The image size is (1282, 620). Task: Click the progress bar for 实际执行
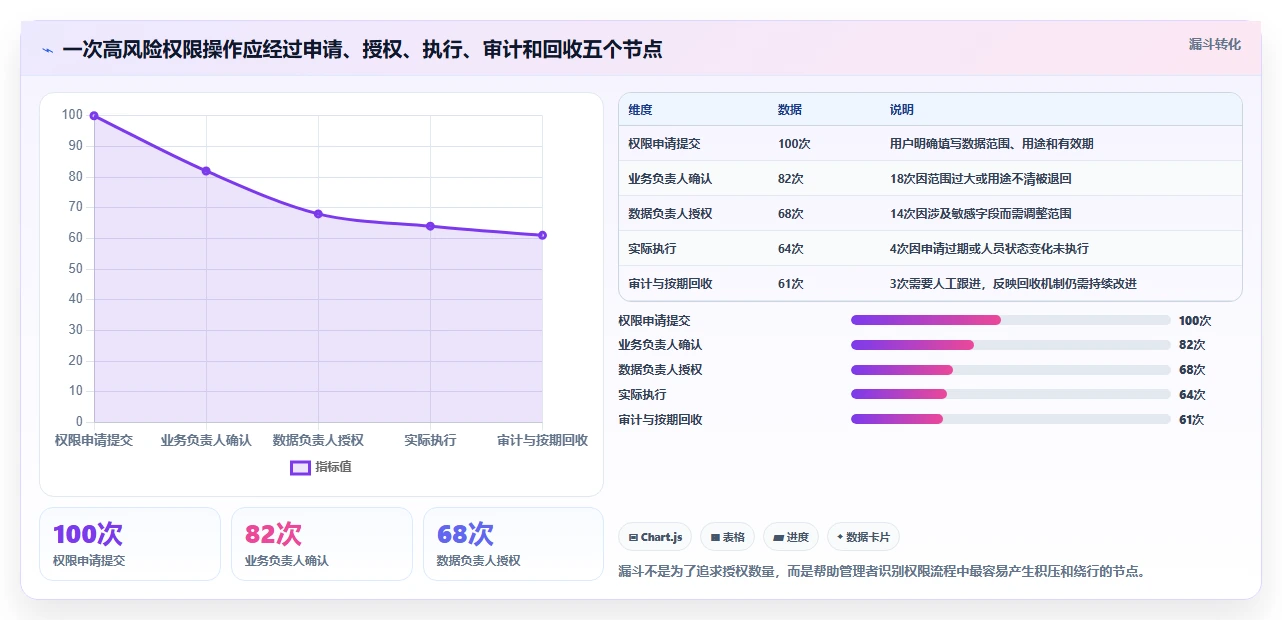pyautogui.click(x=1010, y=395)
